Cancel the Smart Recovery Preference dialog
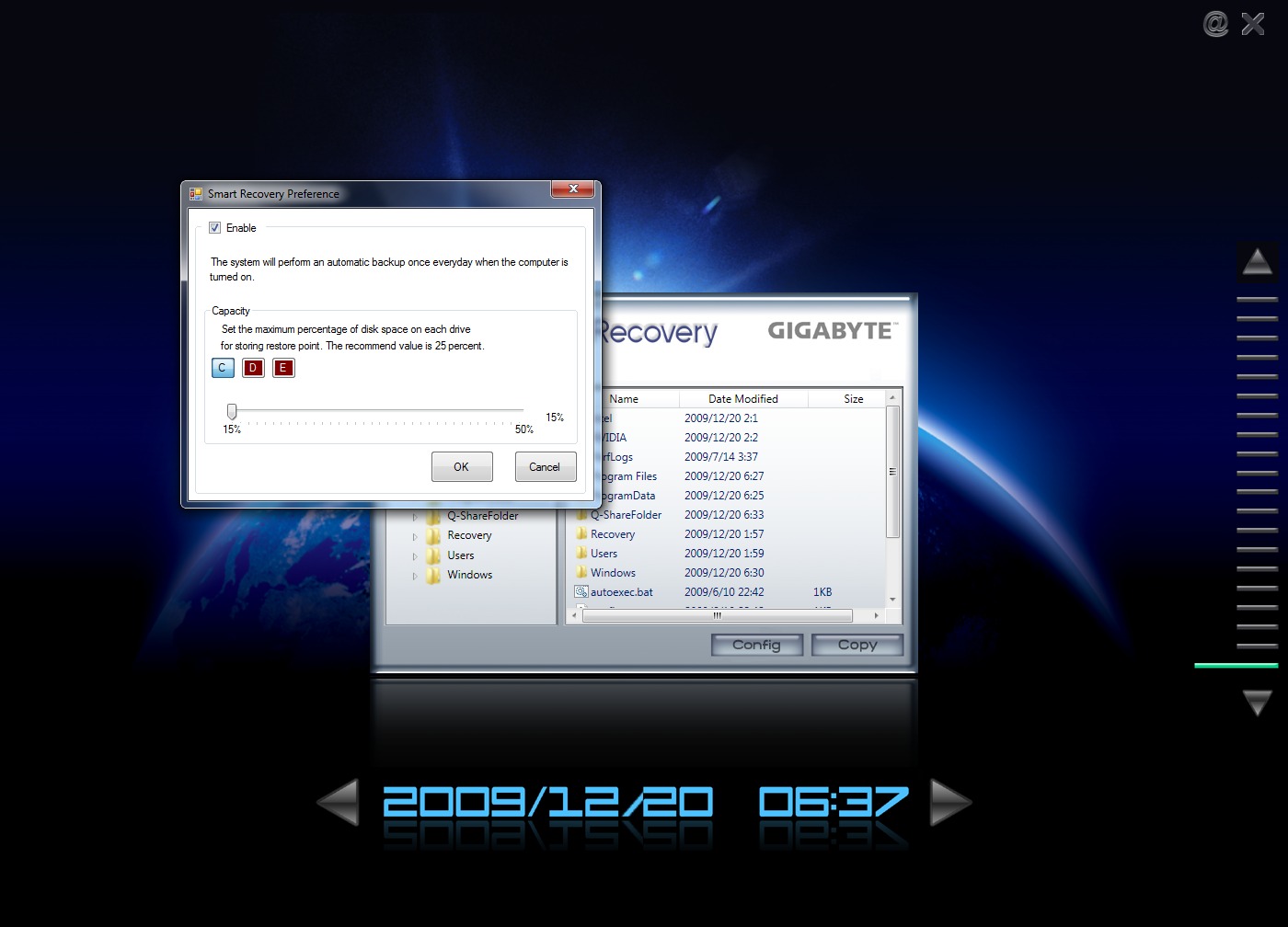1288x927 pixels. click(x=546, y=467)
